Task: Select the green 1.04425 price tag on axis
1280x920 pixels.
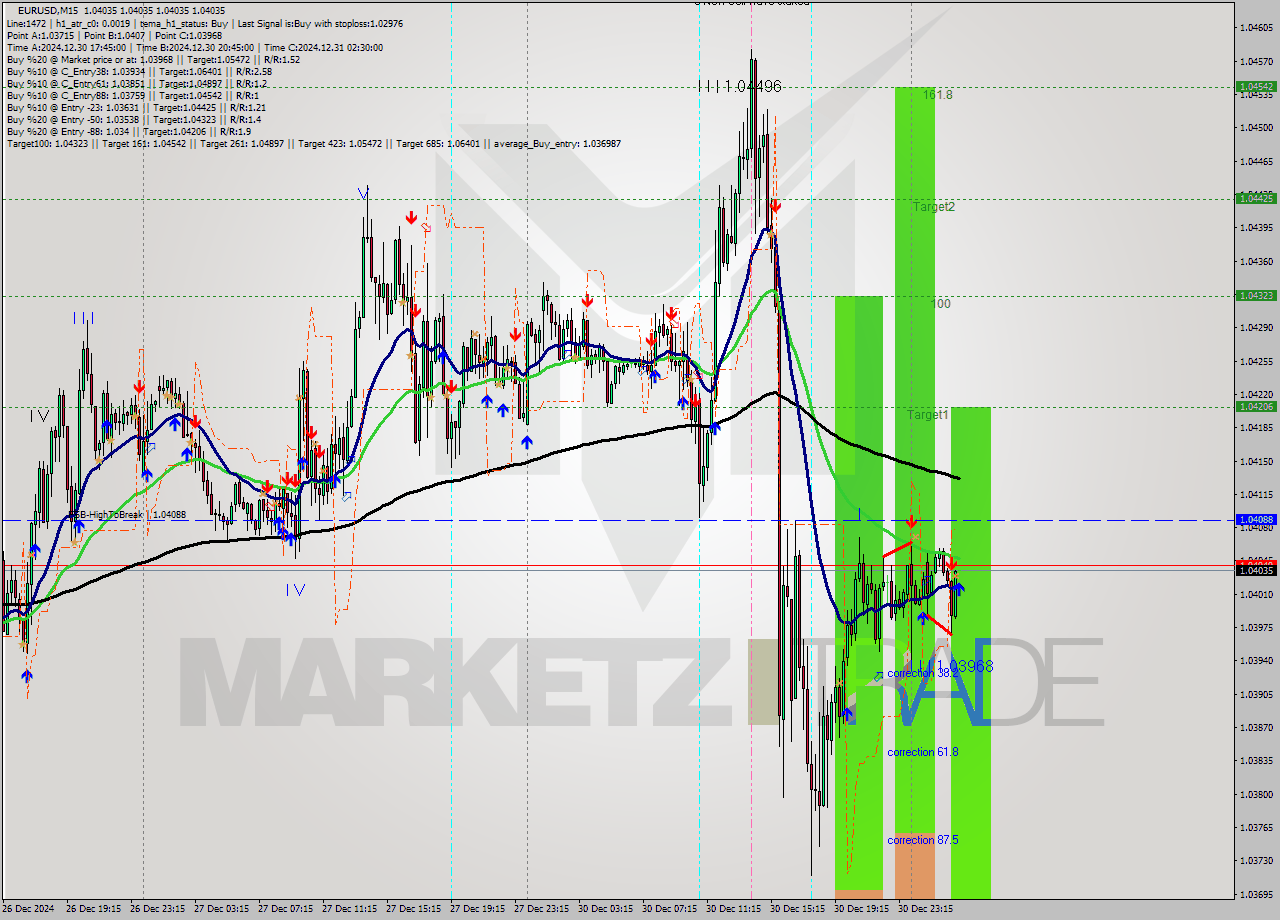Action: click(1256, 198)
